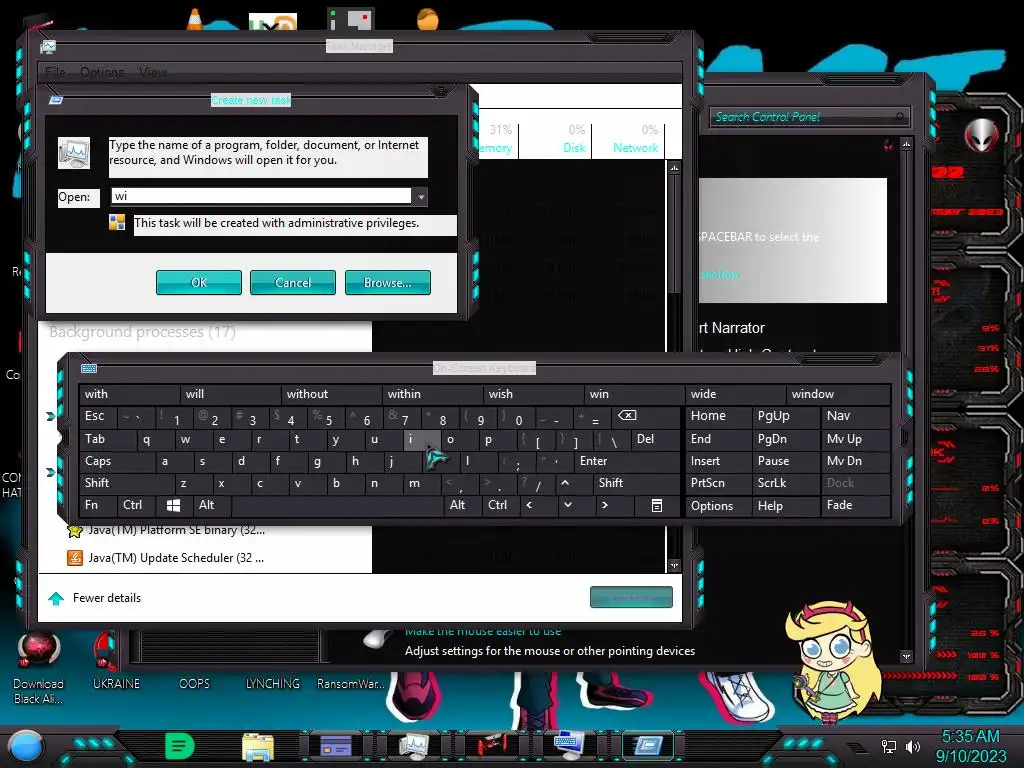Tap the right arrow key on keyboard
This screenshot has height=768, width=1024.
point(605,505)
